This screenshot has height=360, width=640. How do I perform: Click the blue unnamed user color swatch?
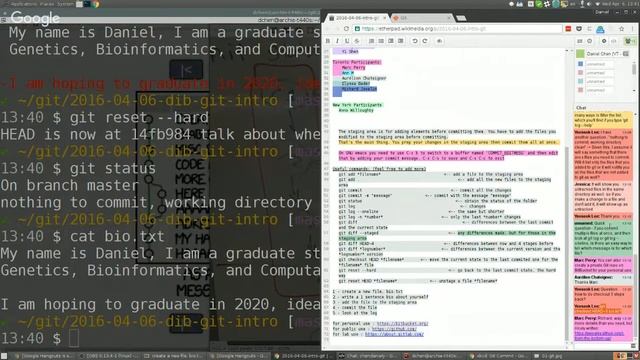point(580,64)
